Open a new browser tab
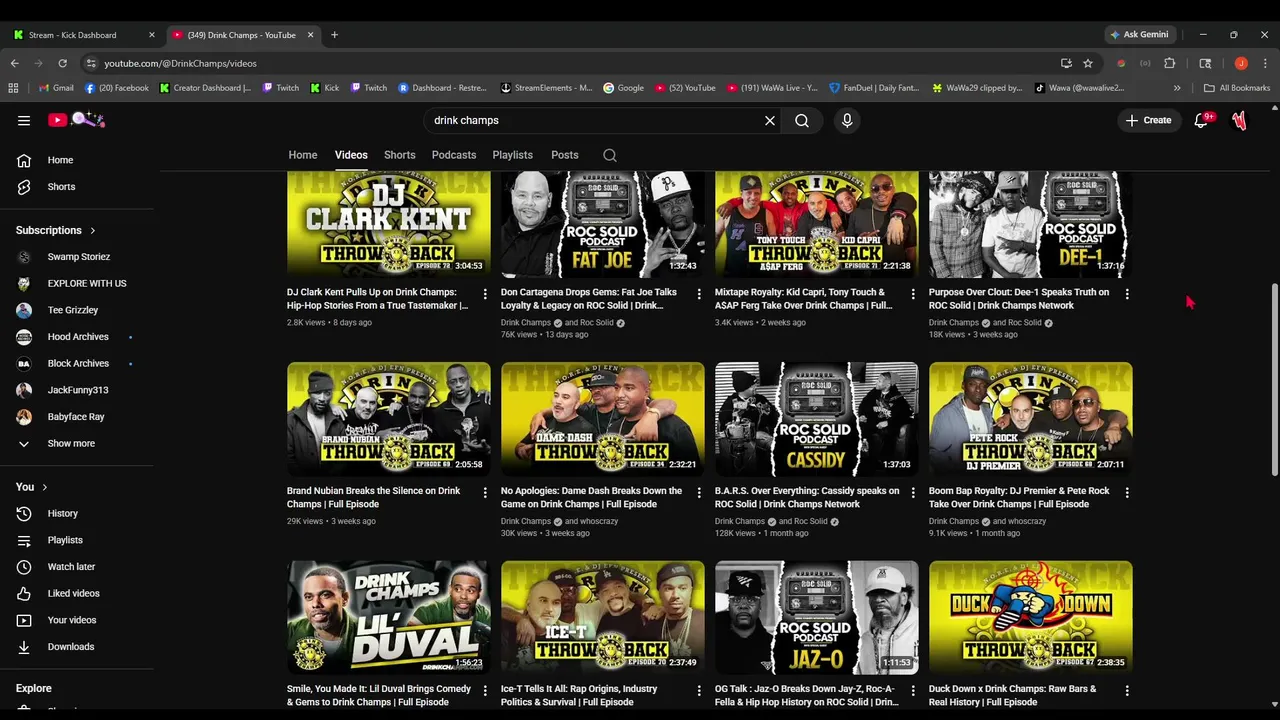 click(x=334, y=34)
